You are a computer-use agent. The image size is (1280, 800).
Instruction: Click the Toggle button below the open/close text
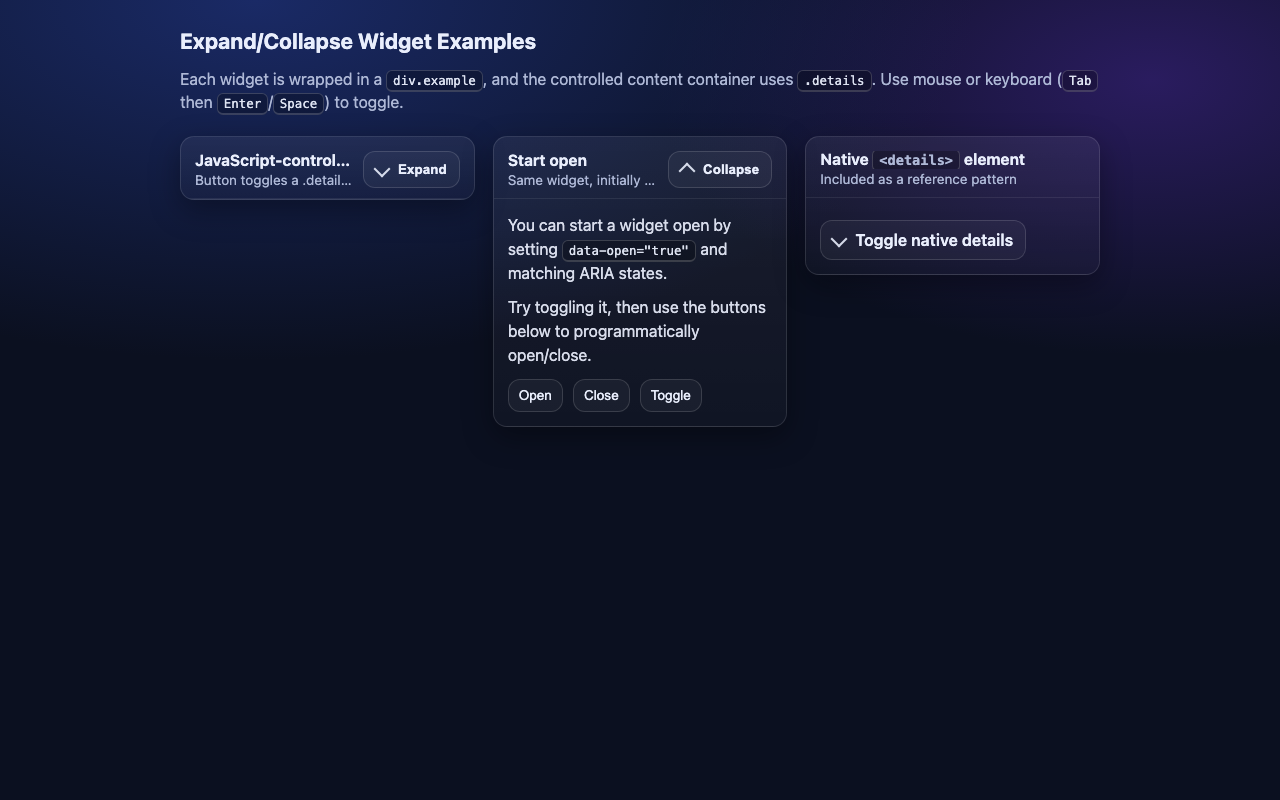click(670, 395)
